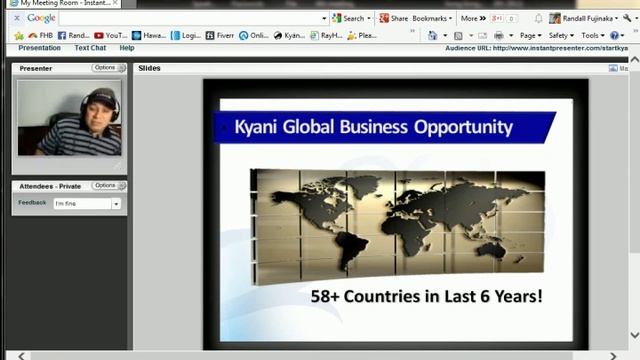Click the '58+ Countries in Last 6 Years!' text
This screenshot has width=640, height=360.
click(427, 296)
